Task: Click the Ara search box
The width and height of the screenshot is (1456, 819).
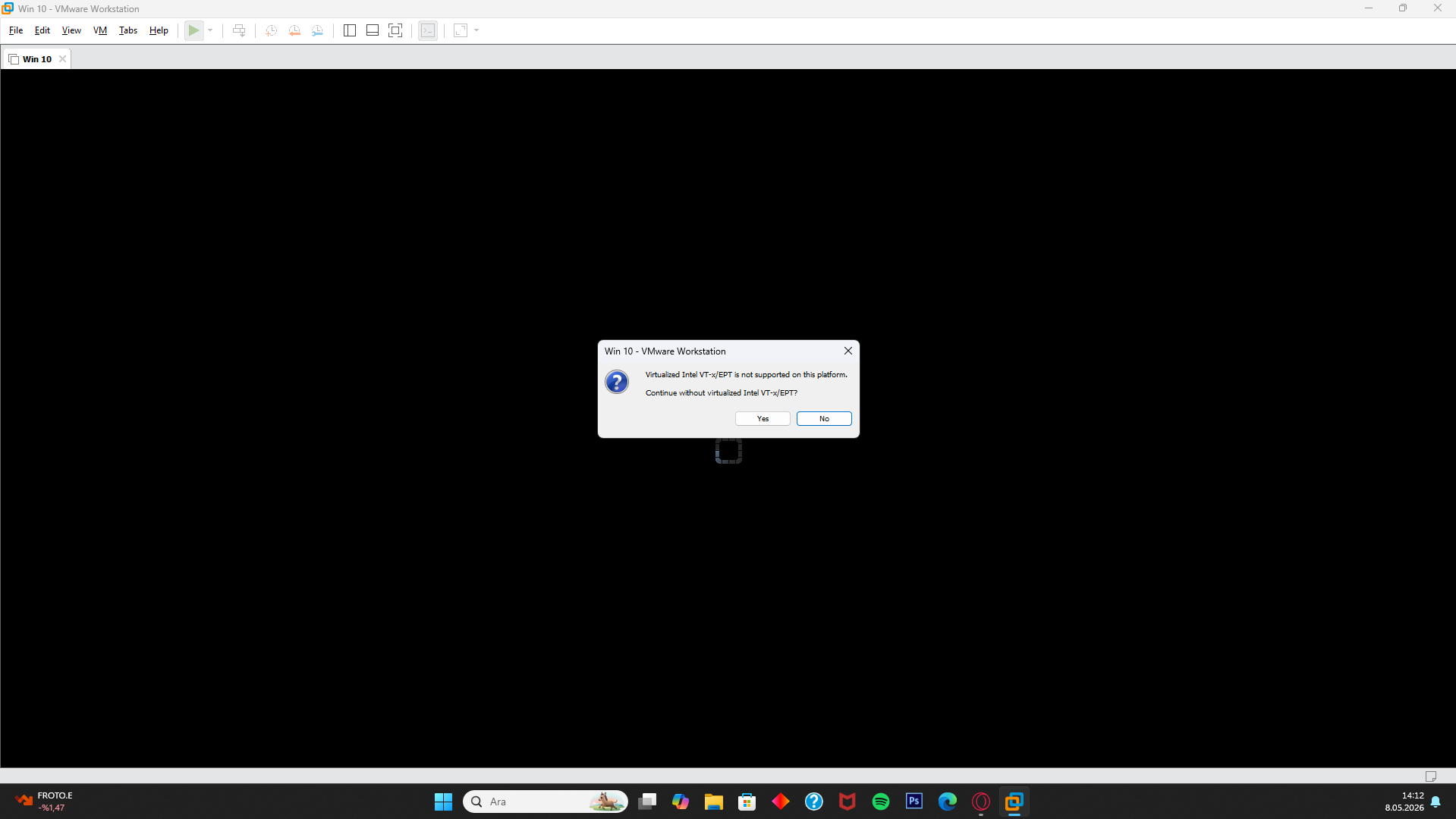Action: coord(546,802)
